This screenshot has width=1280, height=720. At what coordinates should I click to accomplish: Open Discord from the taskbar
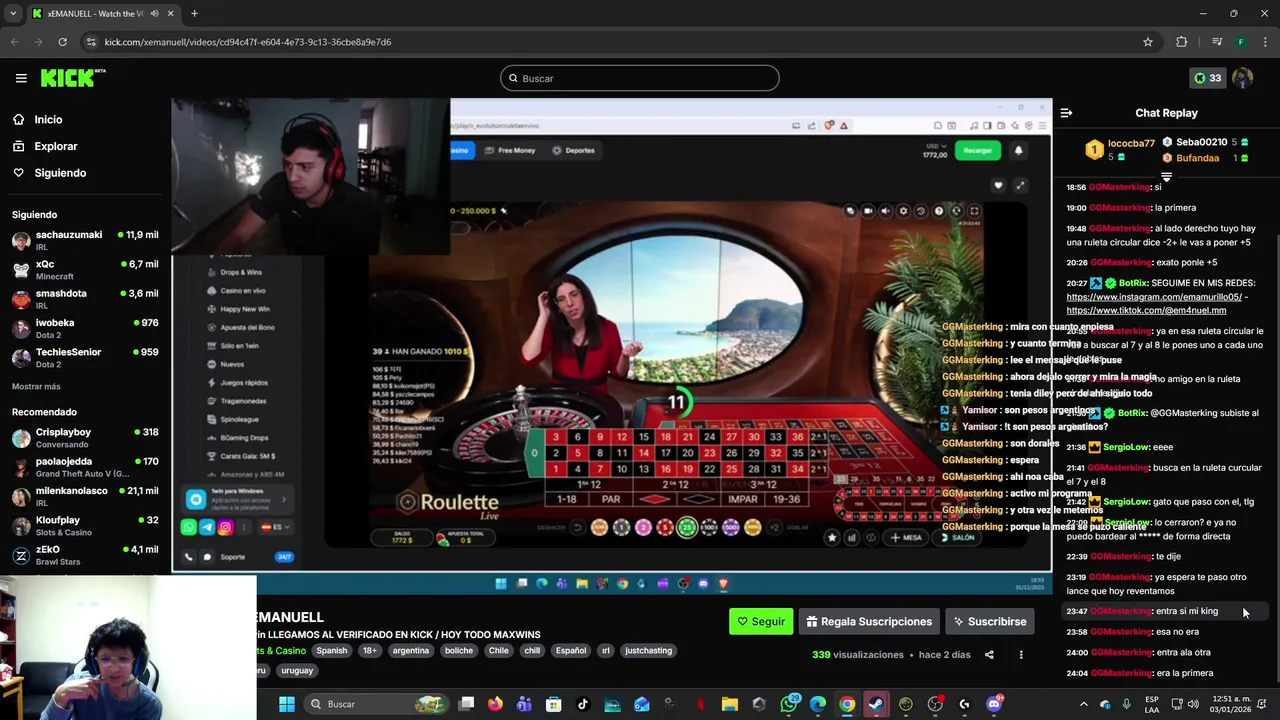click(x=994, y=704)
